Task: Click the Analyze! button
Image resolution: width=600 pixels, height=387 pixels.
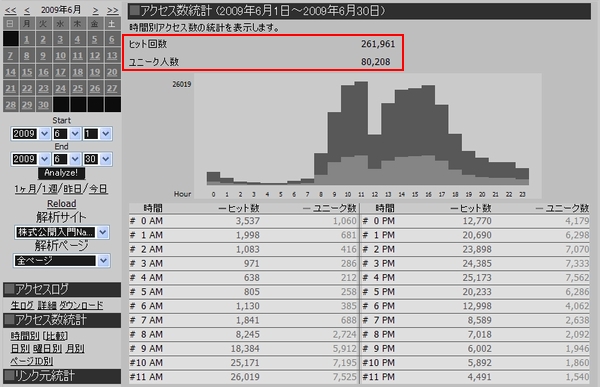Action: pyautogui.click(x=61, y=173)
